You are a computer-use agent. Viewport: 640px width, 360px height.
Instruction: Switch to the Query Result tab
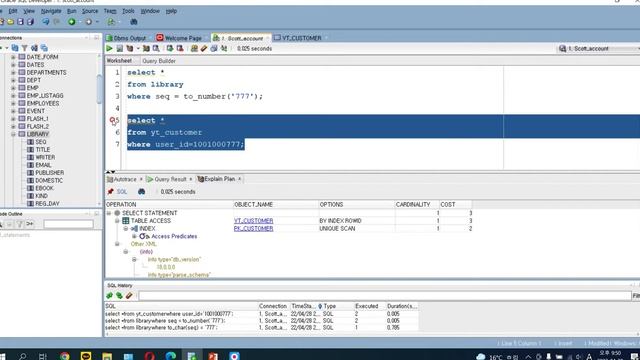coord(170,179)
